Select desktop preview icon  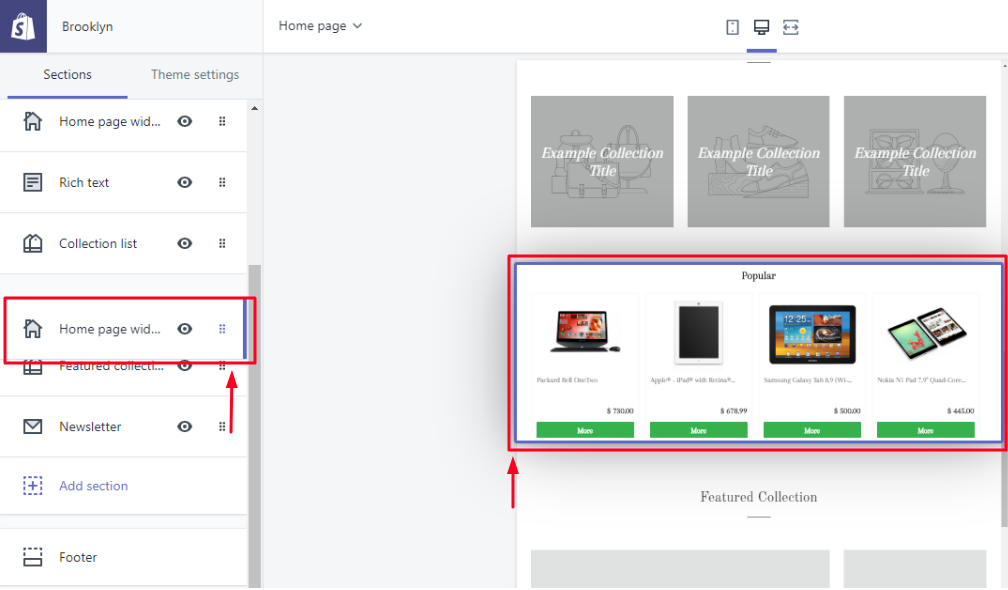pyautogui.click(x=761, y=27)
